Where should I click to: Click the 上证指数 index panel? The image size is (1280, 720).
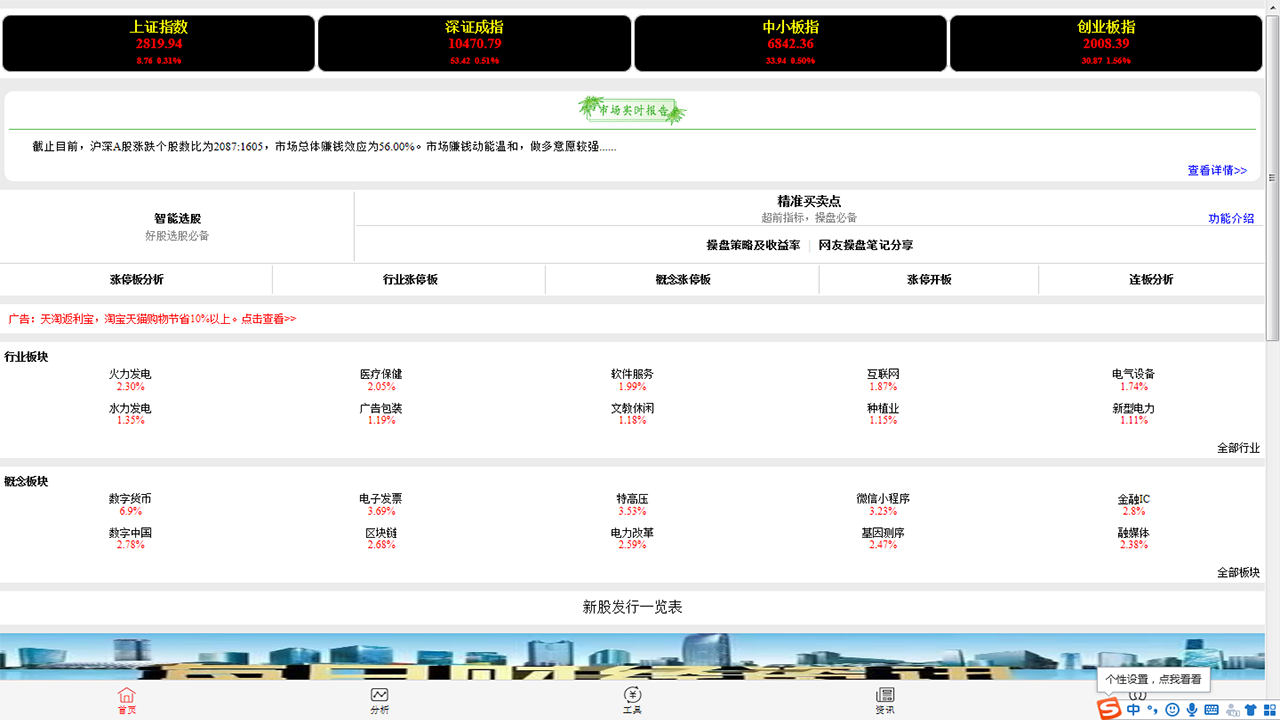click(x=158, y=43)
